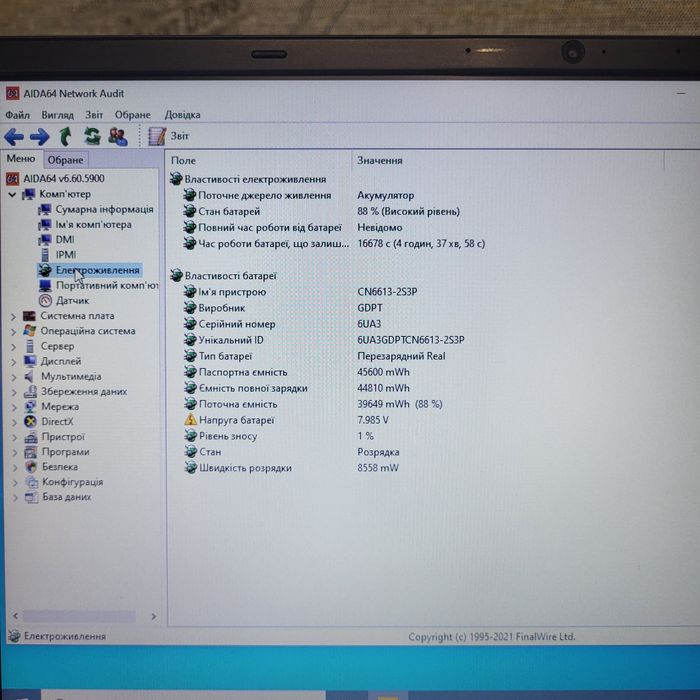Screen dimensions: 700x700
Task: Click the Конфігурація icon in tree
Action: (x=31, y=482)
